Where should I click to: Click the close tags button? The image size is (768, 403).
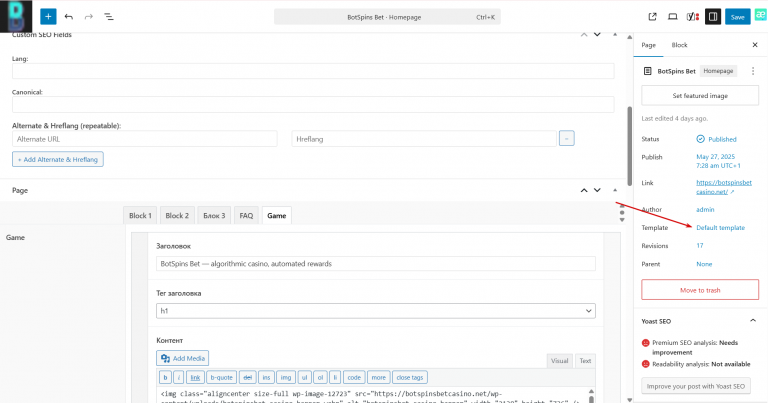410,378
